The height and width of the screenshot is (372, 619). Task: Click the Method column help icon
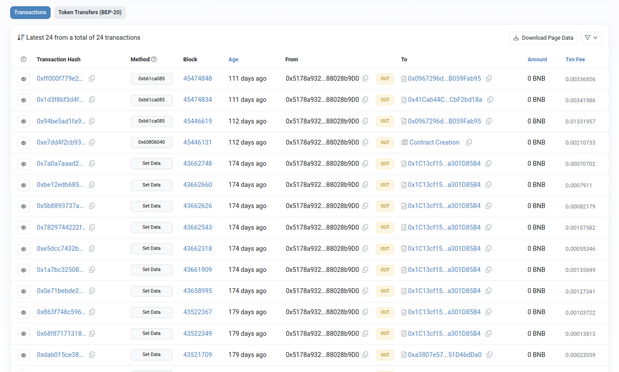[154, 59]
